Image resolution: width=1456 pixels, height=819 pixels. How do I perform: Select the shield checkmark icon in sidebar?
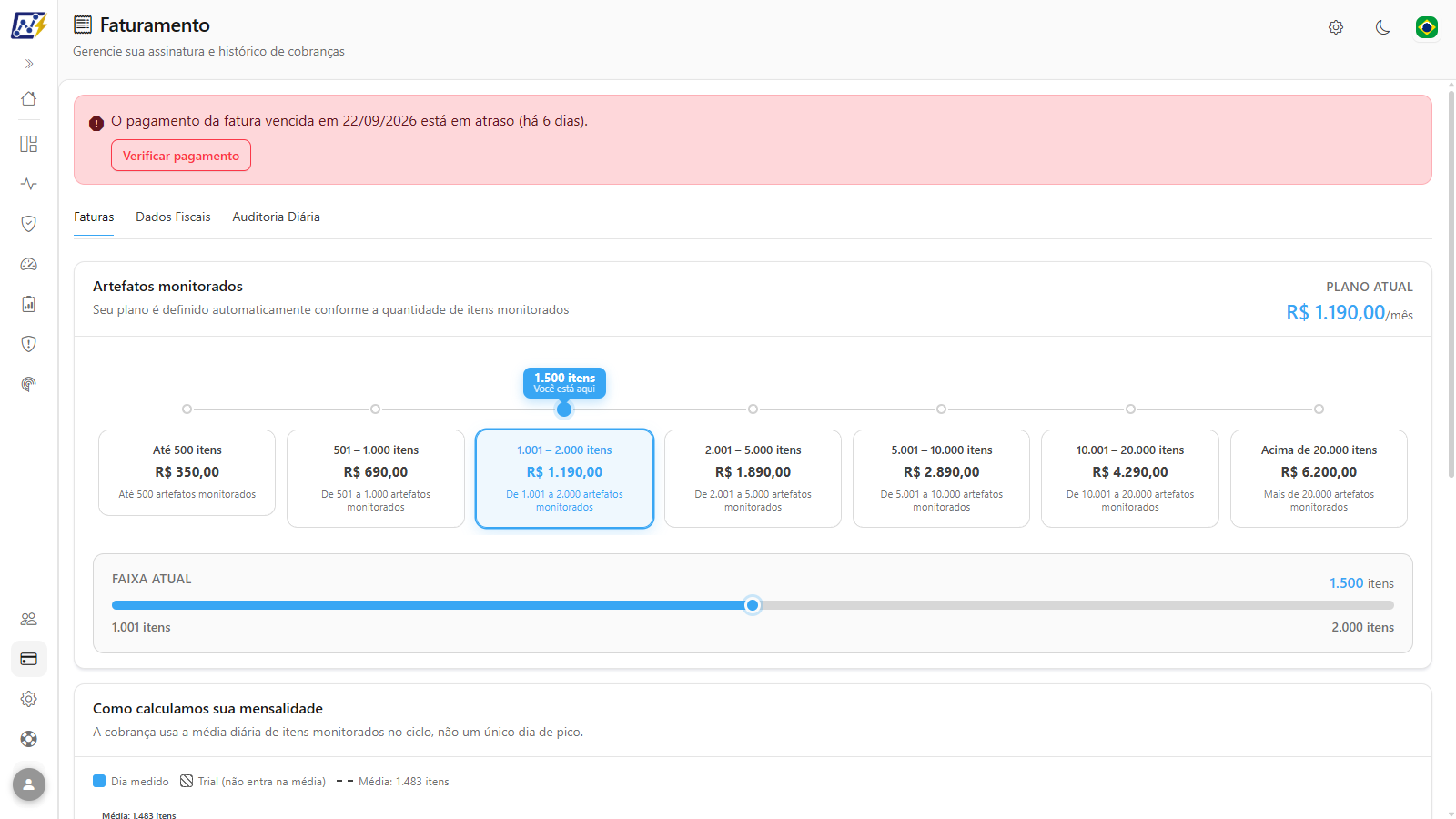click(x=29, y=224)
